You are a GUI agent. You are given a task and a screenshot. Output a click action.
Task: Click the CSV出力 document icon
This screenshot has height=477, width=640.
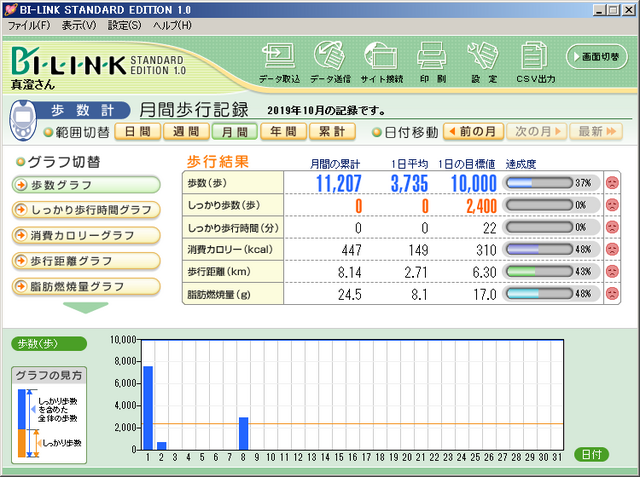point(534,56)
